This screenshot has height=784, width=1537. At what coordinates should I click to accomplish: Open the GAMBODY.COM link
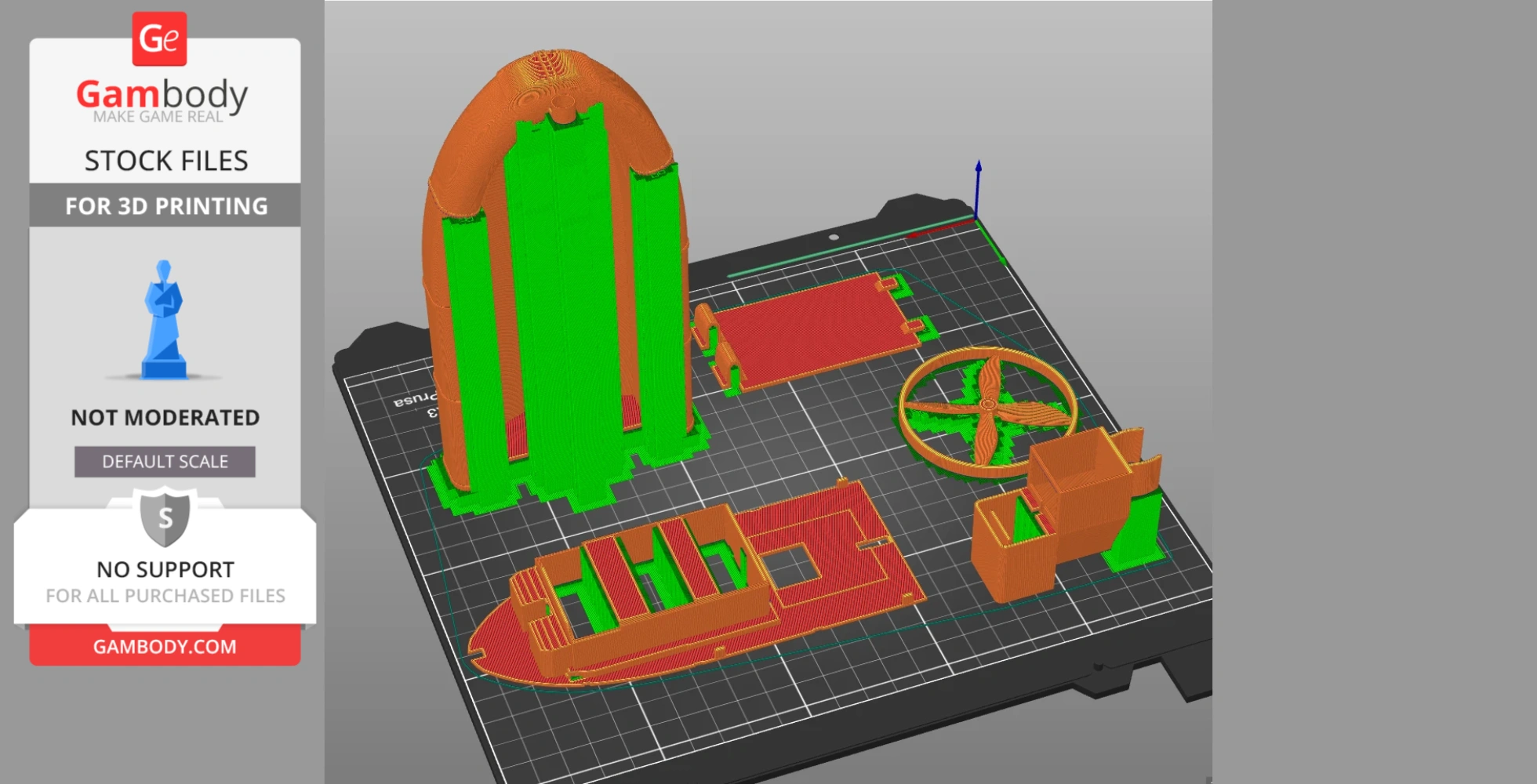pyautogui.click(x=164, y=646)
